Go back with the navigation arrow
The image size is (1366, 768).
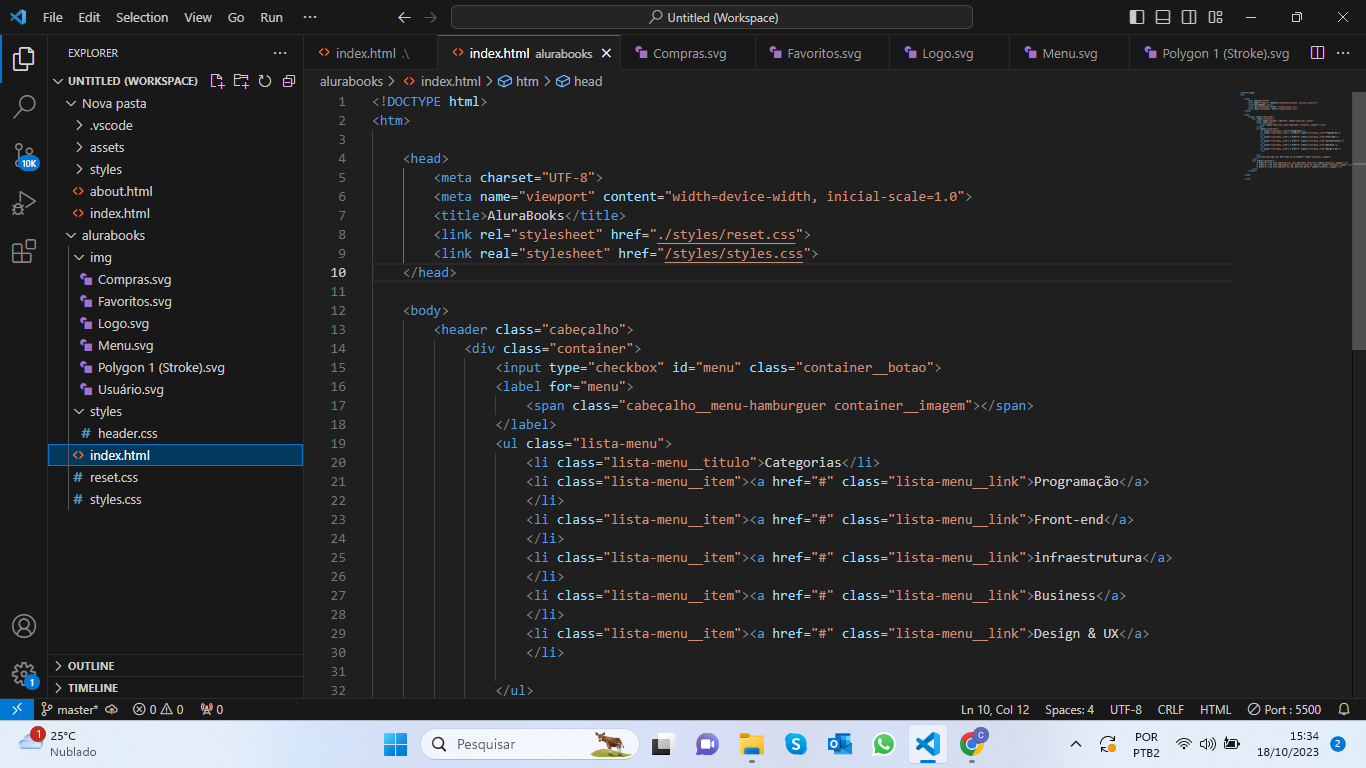point(404,17)
